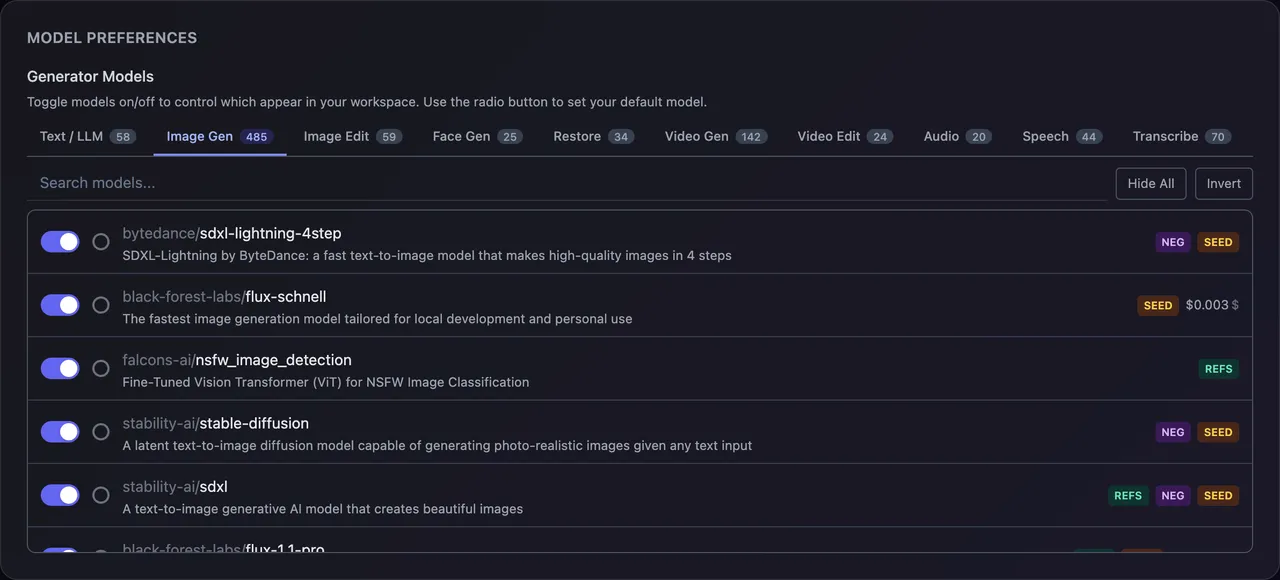This screenshot has height=580, width=1280.
Task: Click the SDXL-Lightning by ByteDance description text
Action: pos(427,256)
